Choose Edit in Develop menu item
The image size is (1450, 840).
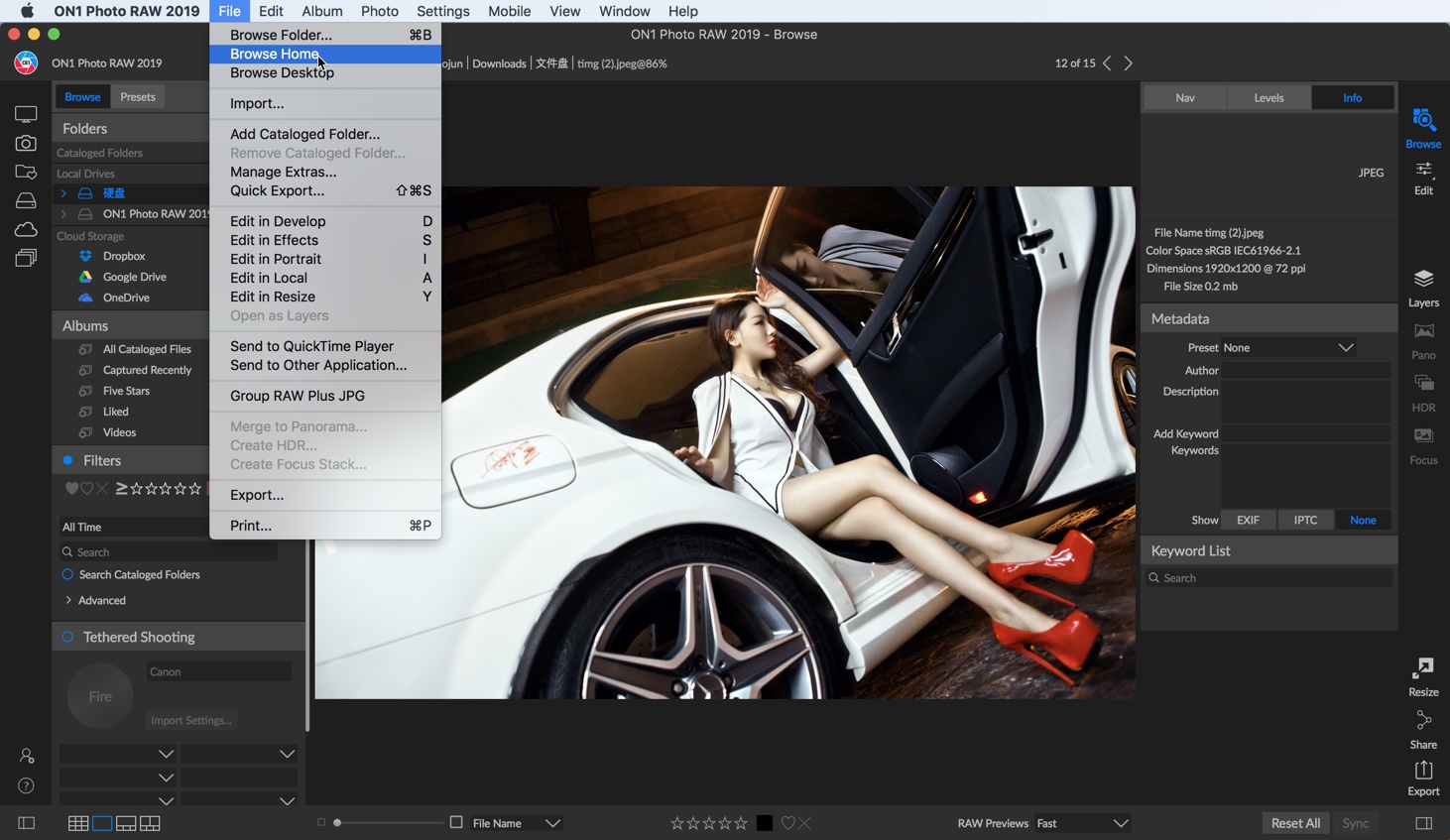point(325,221)
